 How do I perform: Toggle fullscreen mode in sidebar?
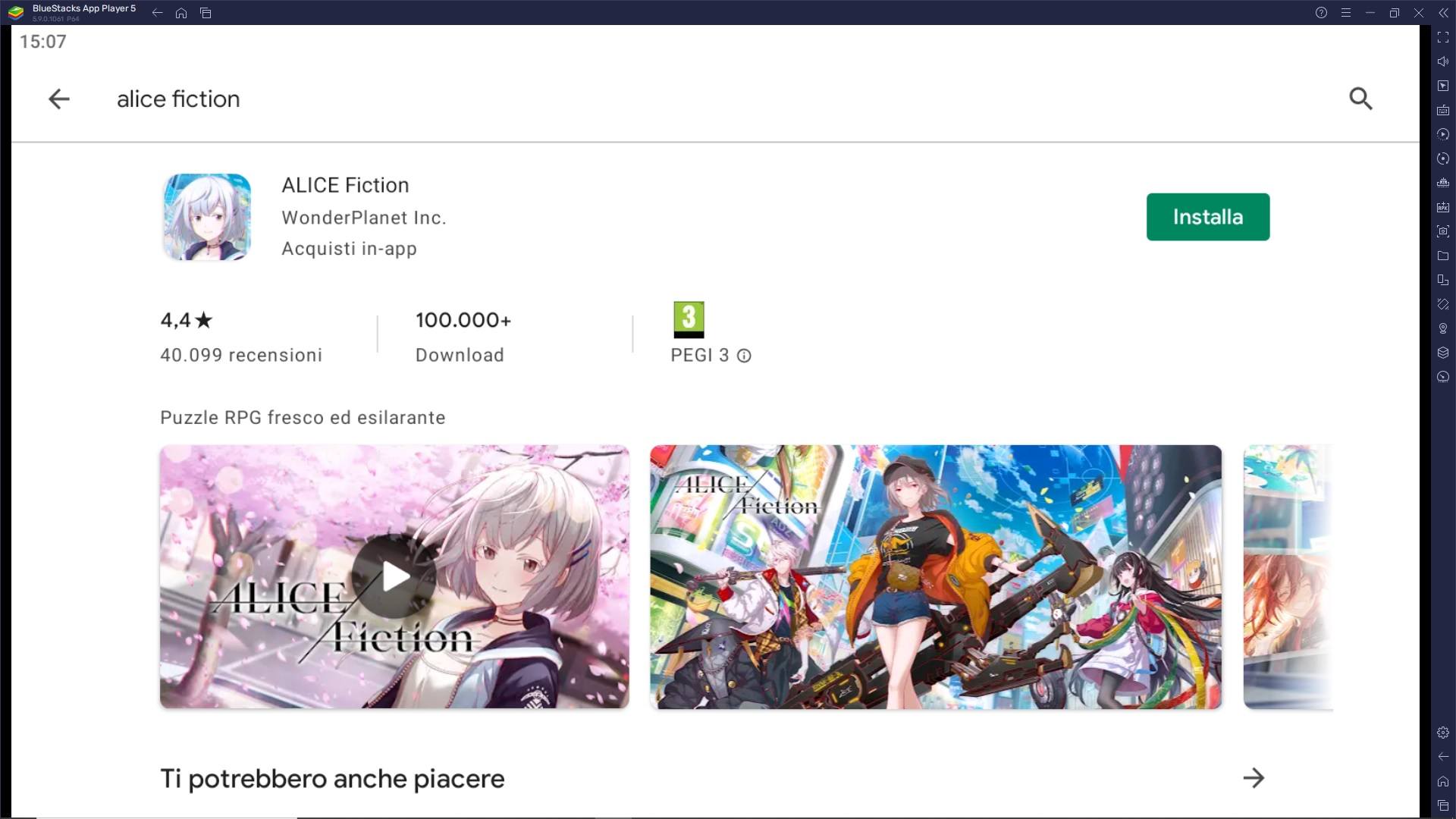pyautogui.click(x=1443, y=37)
